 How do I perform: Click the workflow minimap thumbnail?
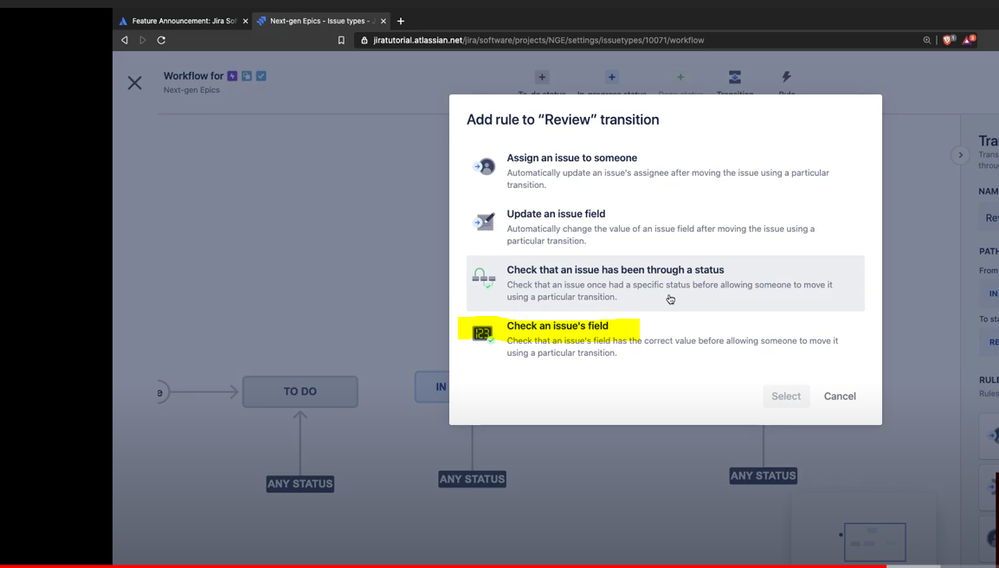[875, 542]
